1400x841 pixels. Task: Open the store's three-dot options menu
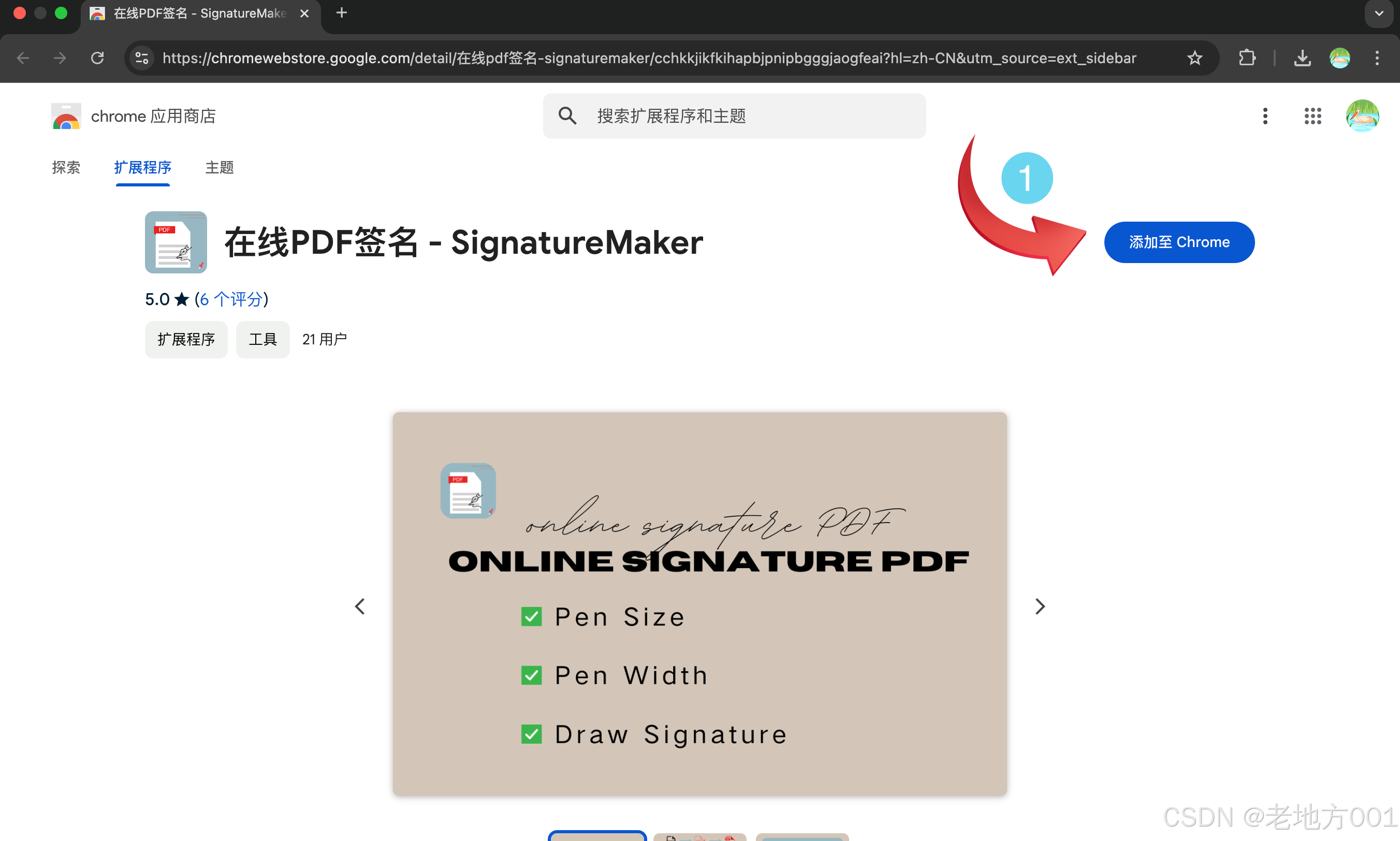pyautogui.click(x=1265, y=116)
